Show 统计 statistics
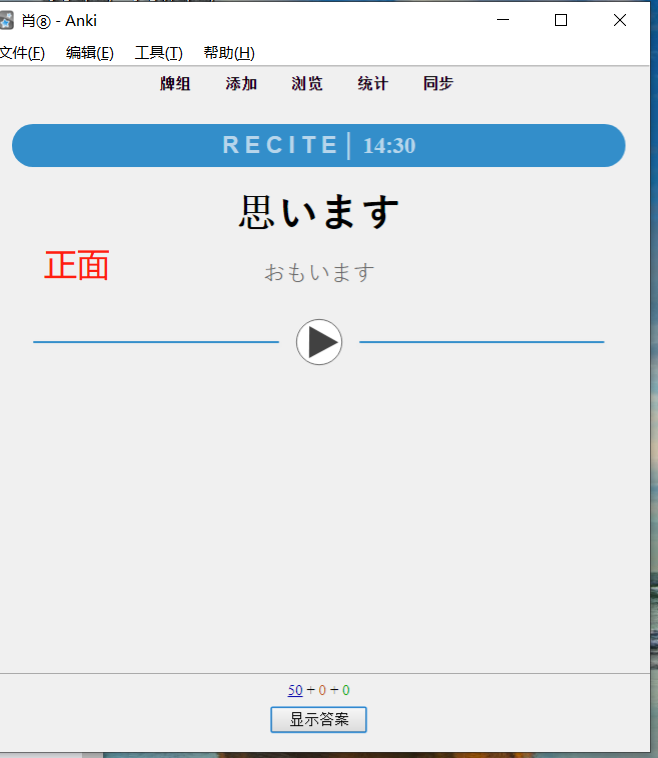The height and width of the screenshot is (758, 658). pos(372,84)
